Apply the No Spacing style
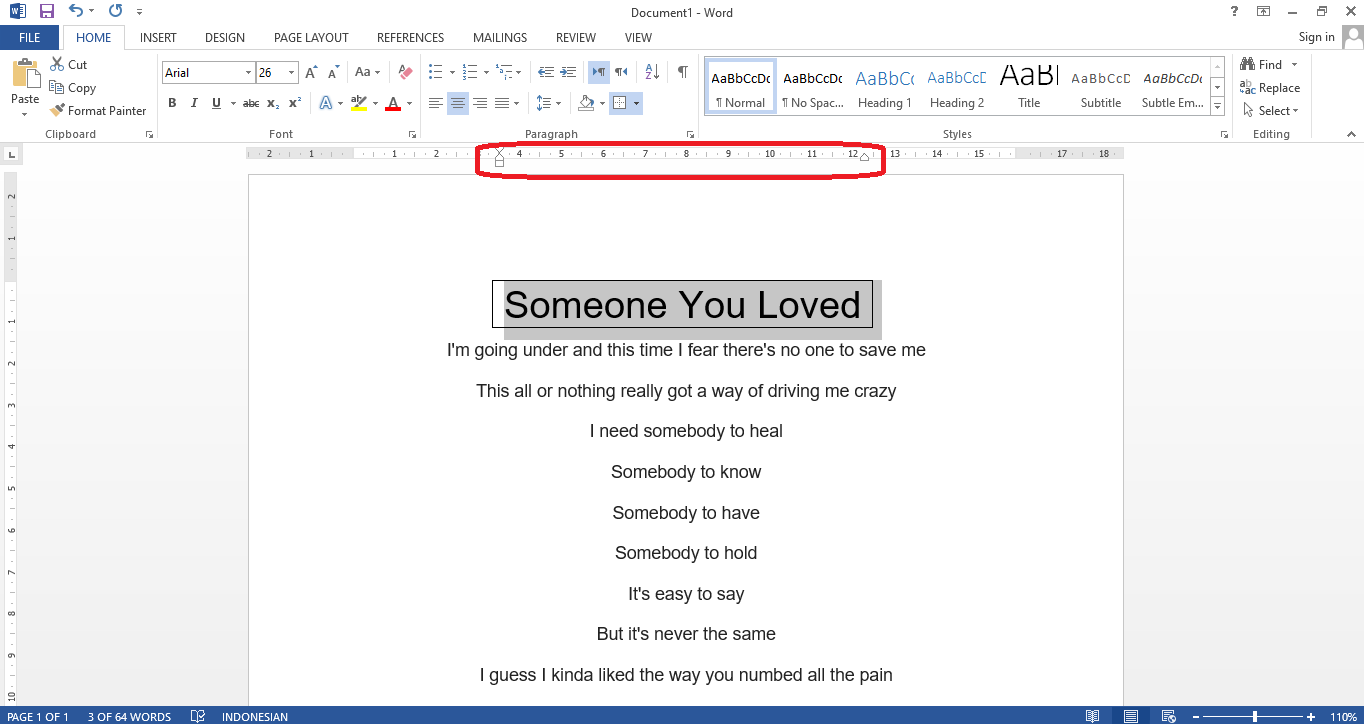The image size is (1364, 724). click(x=812, y=86)
